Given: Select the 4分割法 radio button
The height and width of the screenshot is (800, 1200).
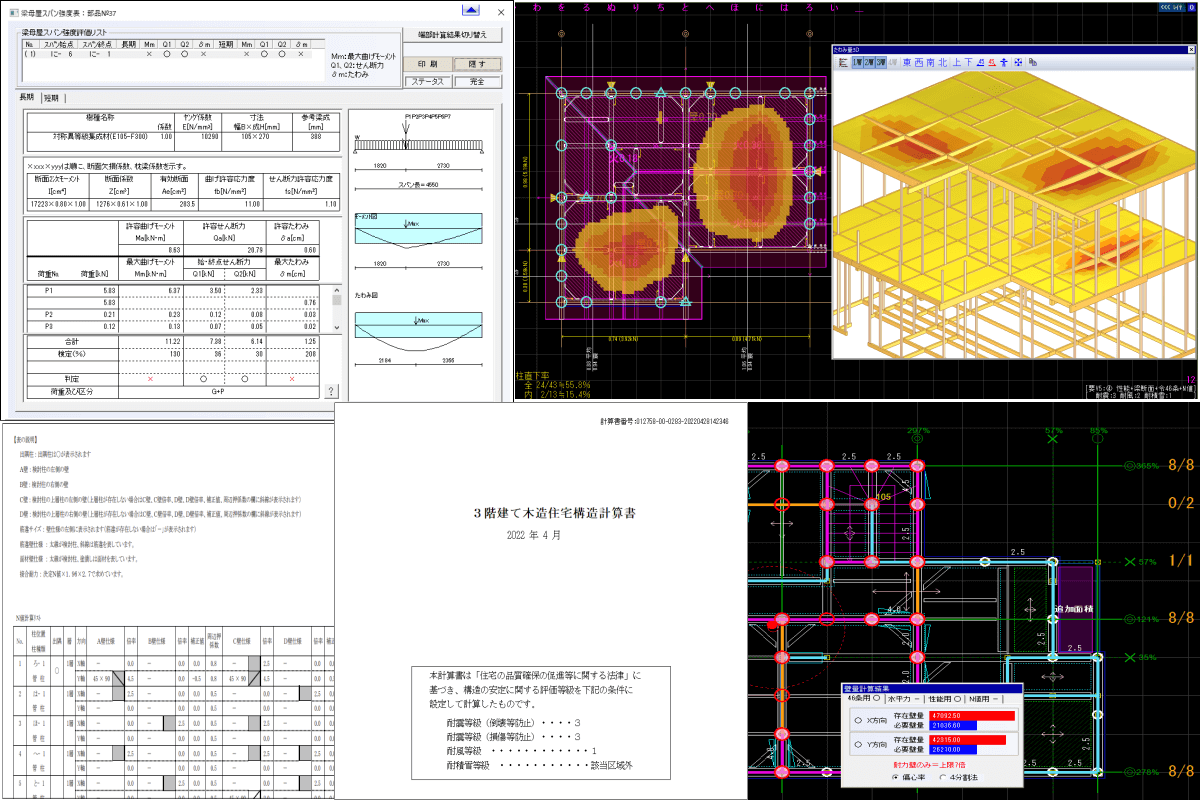Looking at the screenshot, I should pos(942,777).
